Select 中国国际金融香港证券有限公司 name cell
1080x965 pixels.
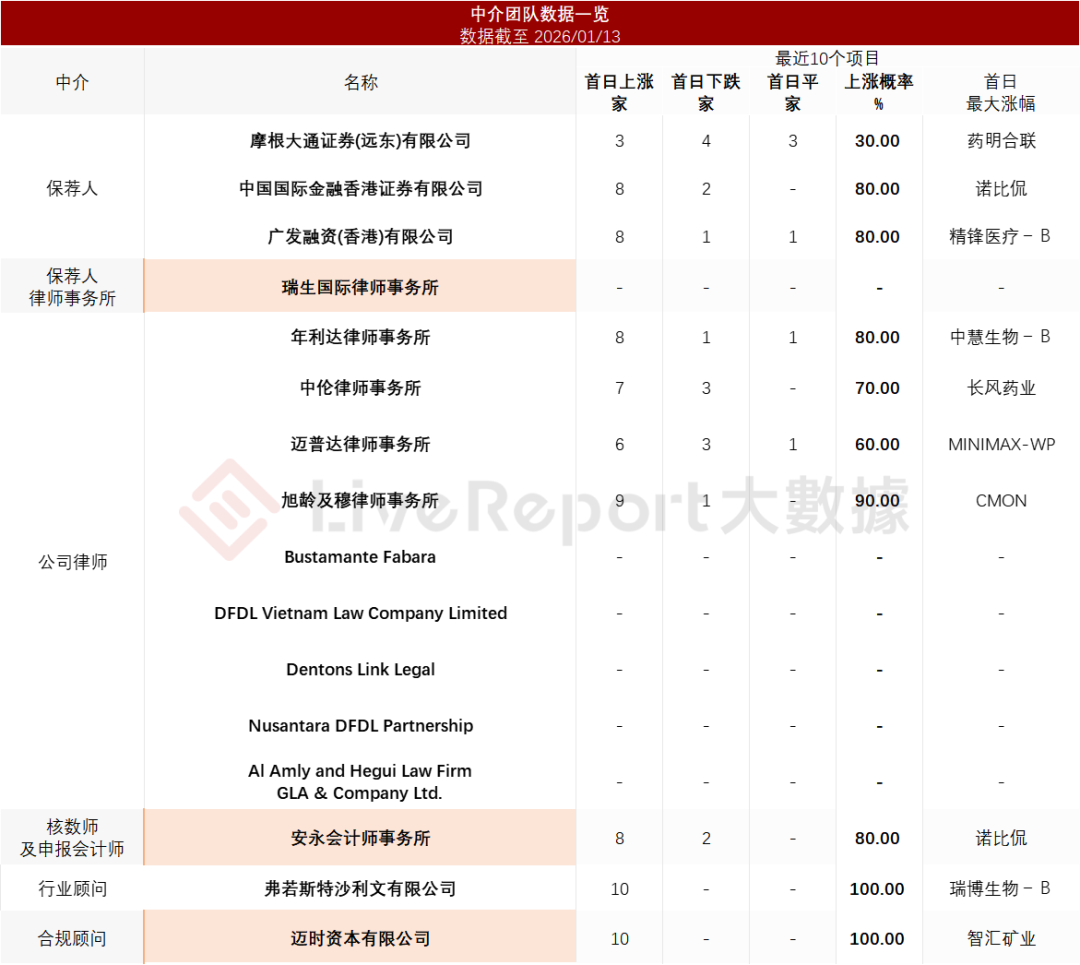360,188
